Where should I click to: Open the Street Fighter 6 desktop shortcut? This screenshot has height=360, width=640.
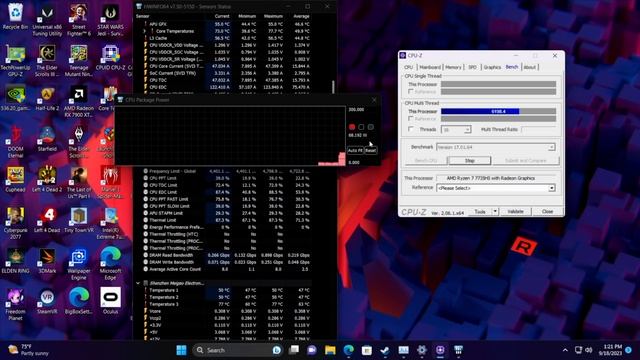(79, 20)
